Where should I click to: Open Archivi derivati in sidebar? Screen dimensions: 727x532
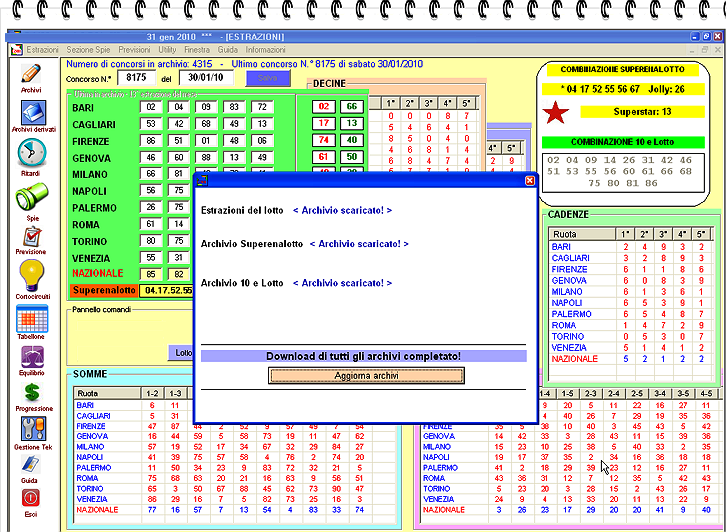(x=31, y=112)
